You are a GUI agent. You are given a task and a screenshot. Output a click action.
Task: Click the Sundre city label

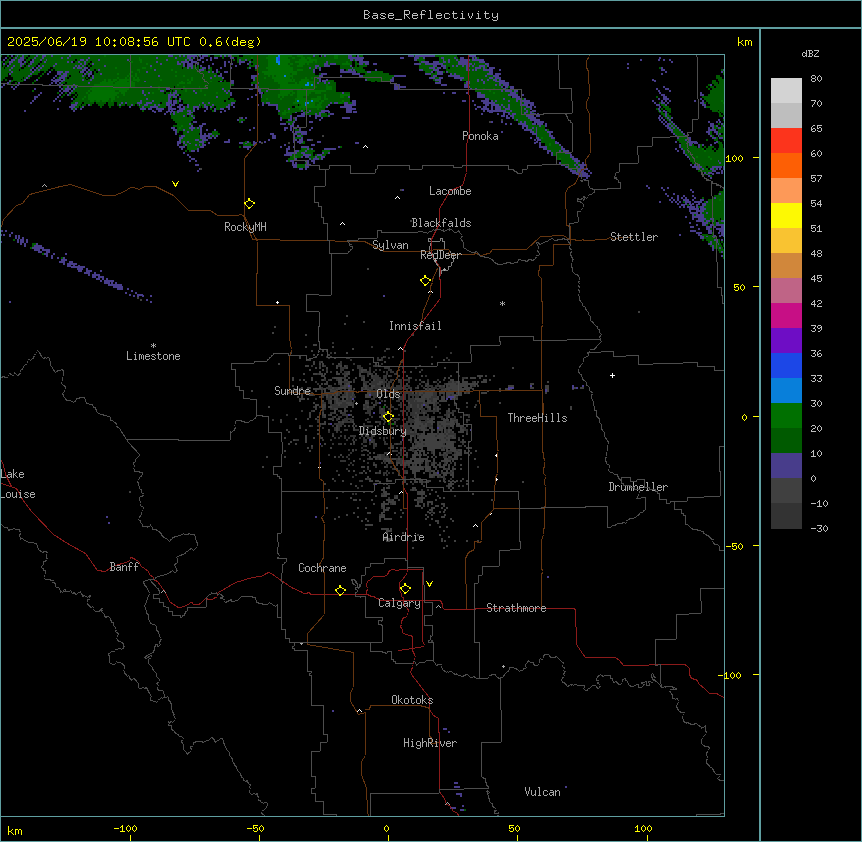pyautogui.click(x=292, y=391)
